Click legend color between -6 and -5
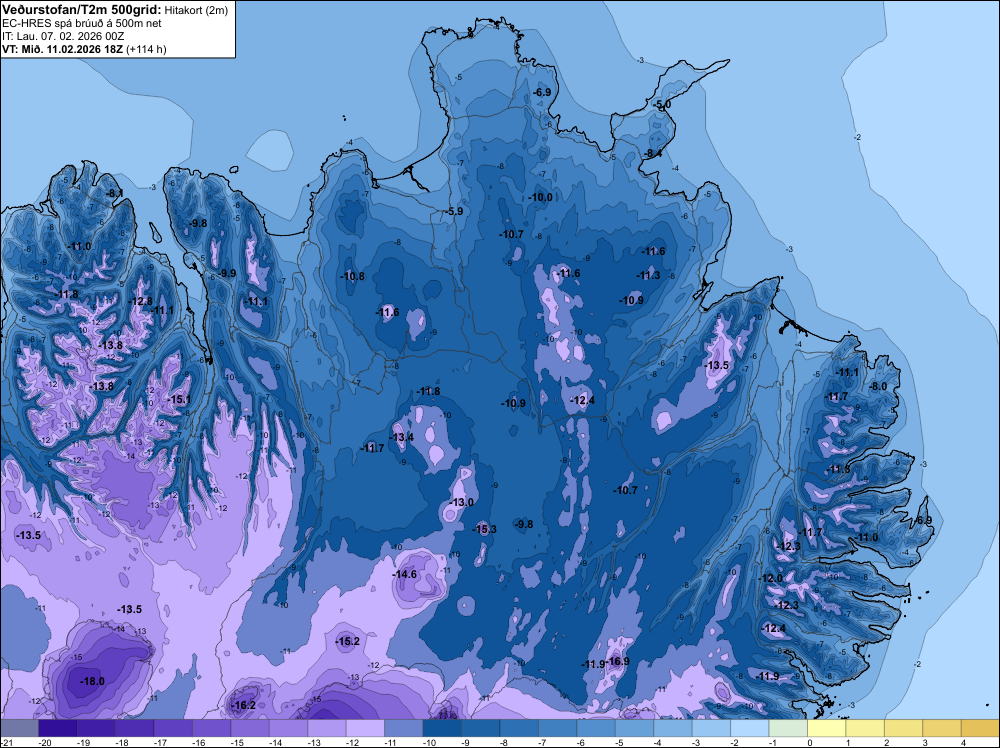The image size is (1000, 748). pyautogui.click(x=596, y=728)
